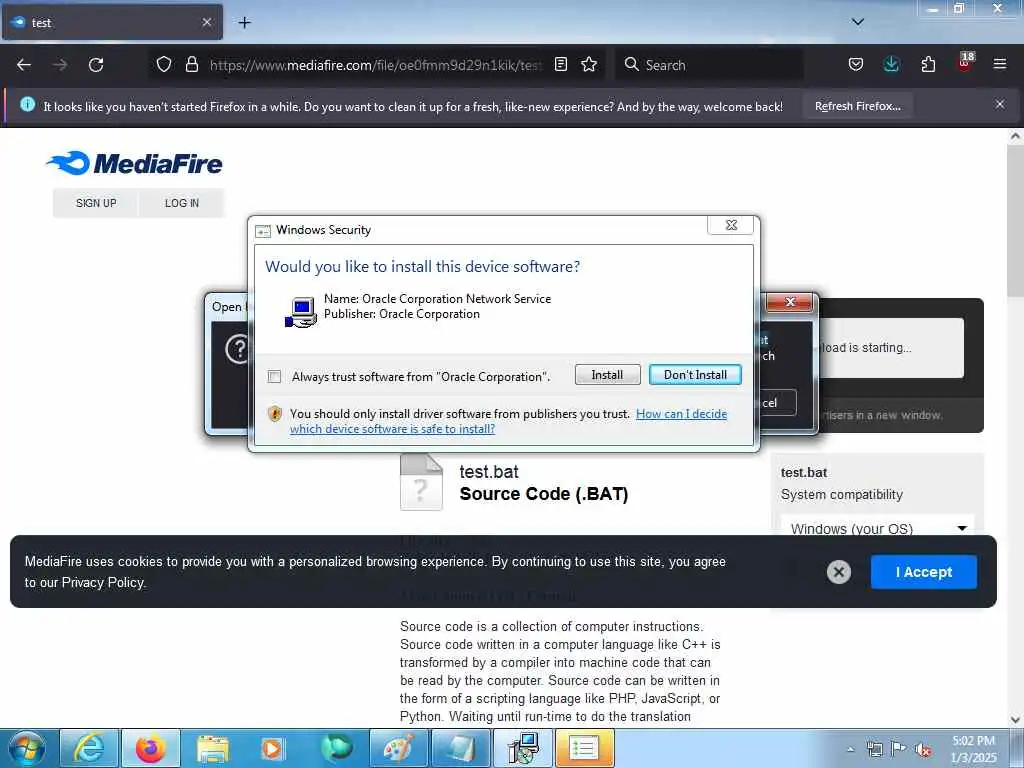Dismiss the cookie banner with the X
Viewport: 1024px width, 768px height.
[x=839, y=573]
